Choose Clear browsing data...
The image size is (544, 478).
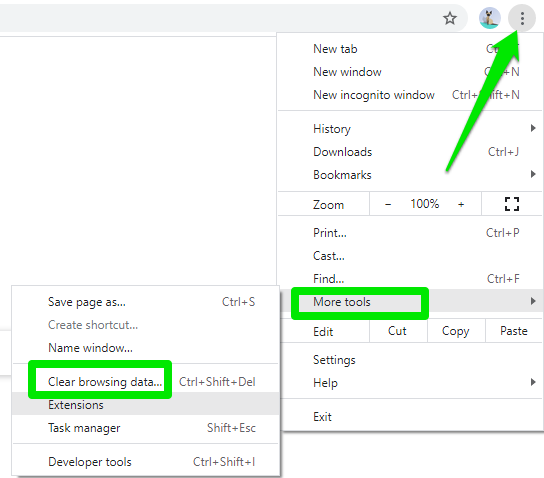point(146,382)
